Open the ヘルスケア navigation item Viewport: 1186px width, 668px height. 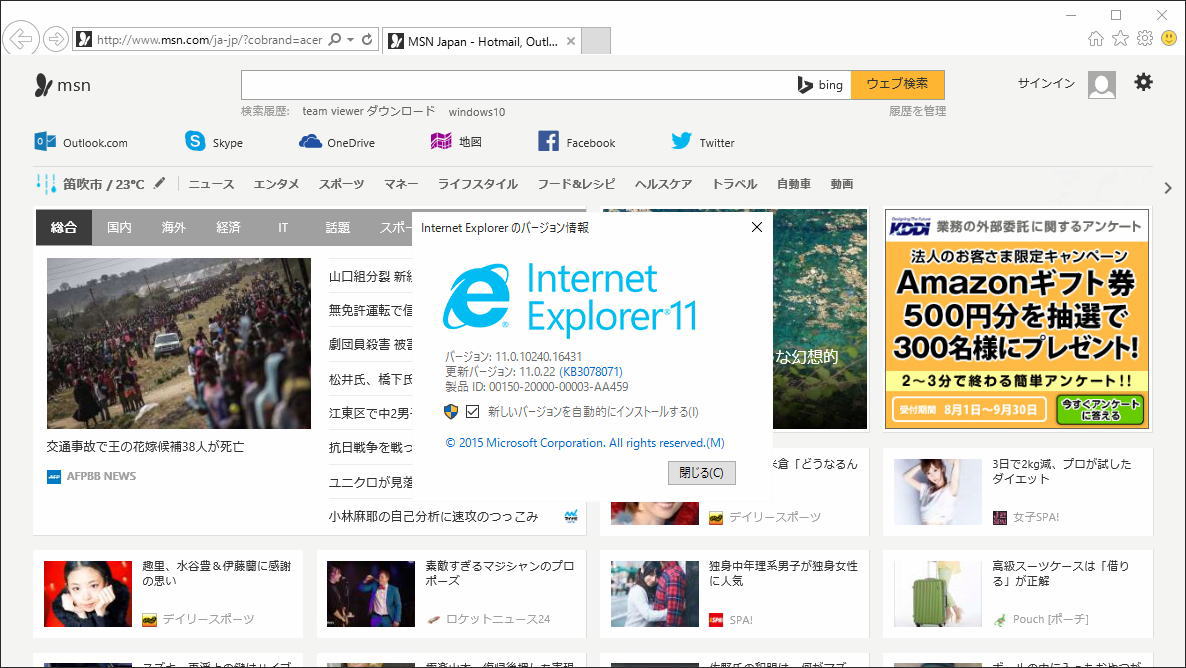[x=663, y=184]
